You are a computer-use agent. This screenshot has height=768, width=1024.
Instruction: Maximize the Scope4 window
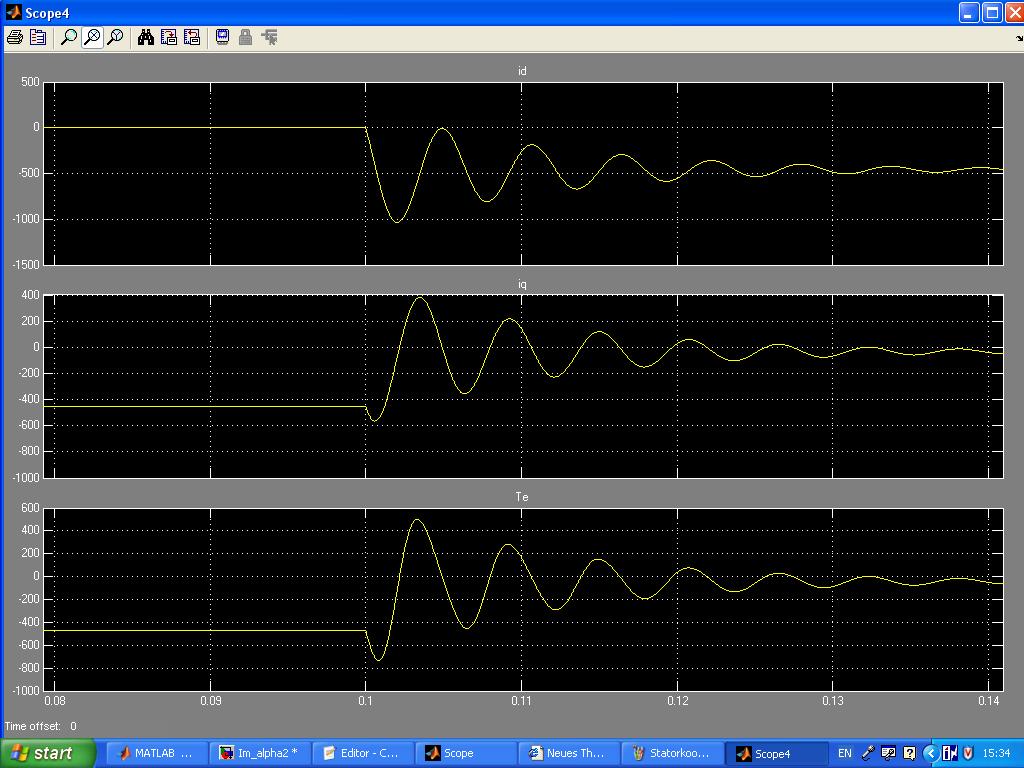(x=991, y=12)
